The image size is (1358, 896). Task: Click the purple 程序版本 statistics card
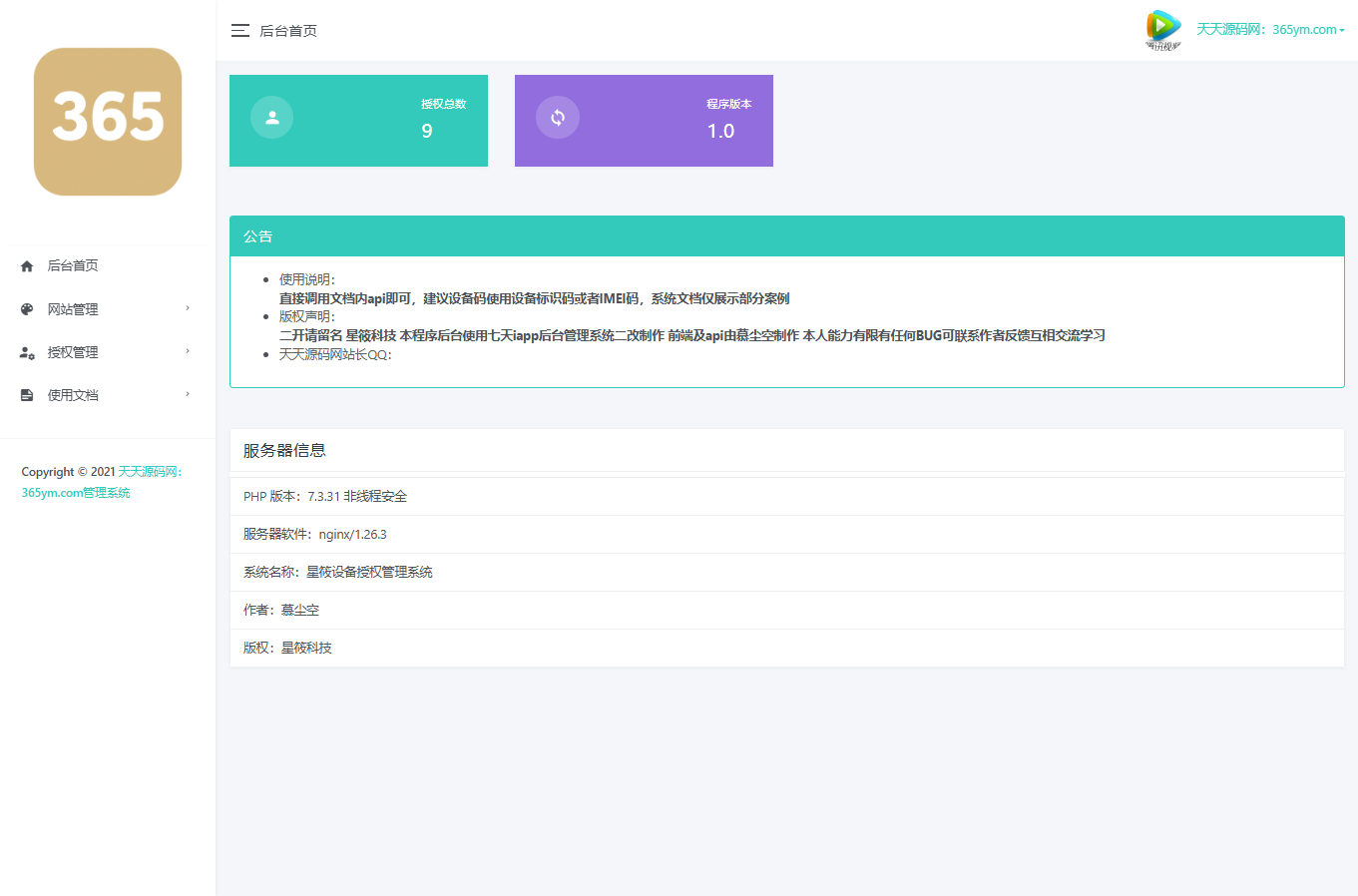pos(644,120)
